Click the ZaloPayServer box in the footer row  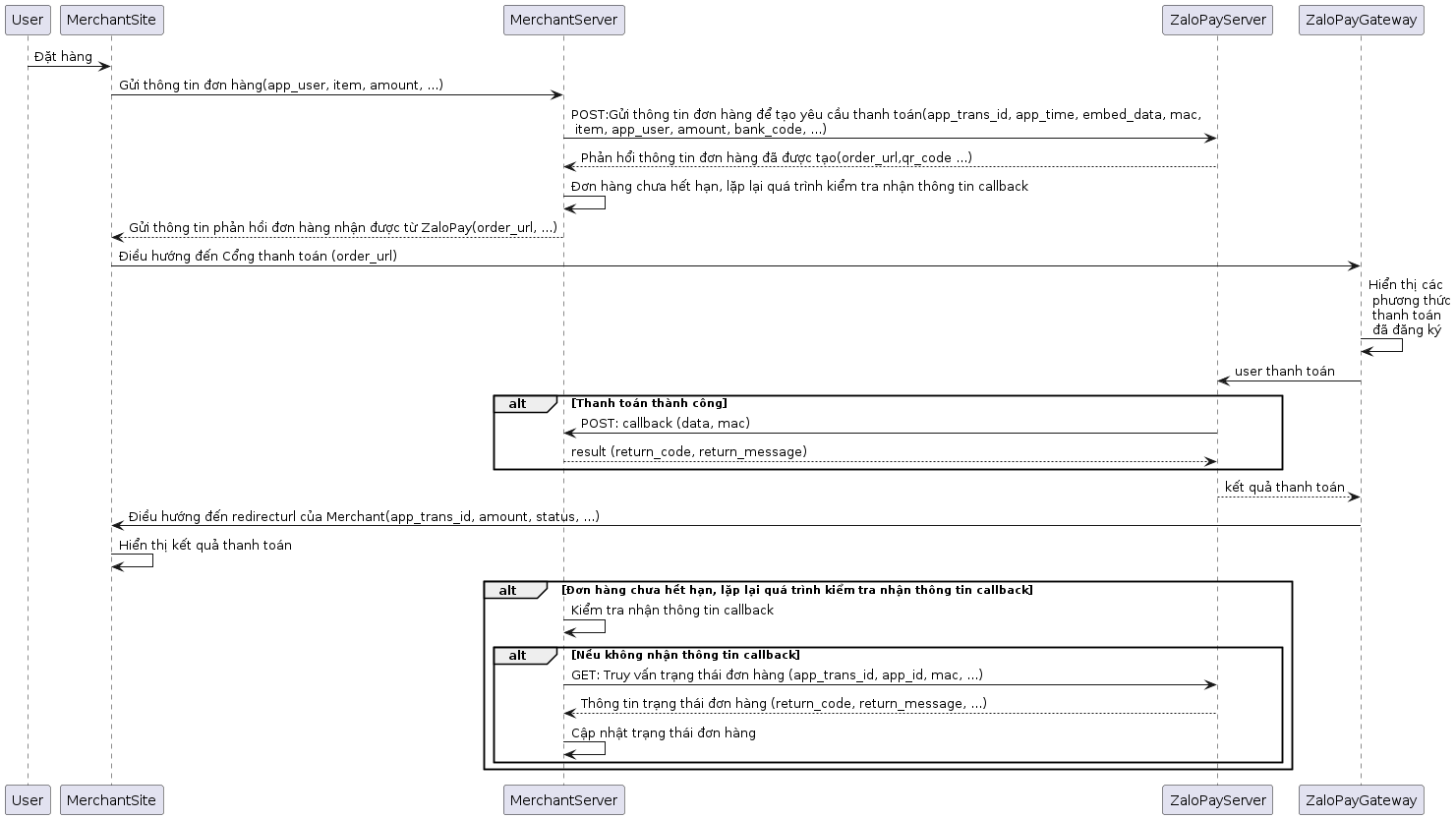coord(1217,799)
